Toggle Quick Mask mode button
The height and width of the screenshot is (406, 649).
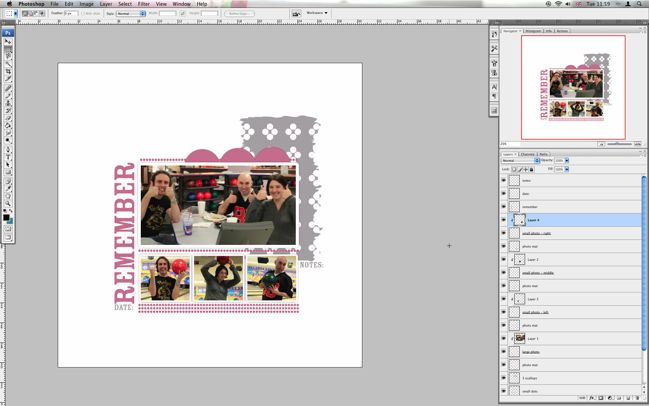(8, 228)
